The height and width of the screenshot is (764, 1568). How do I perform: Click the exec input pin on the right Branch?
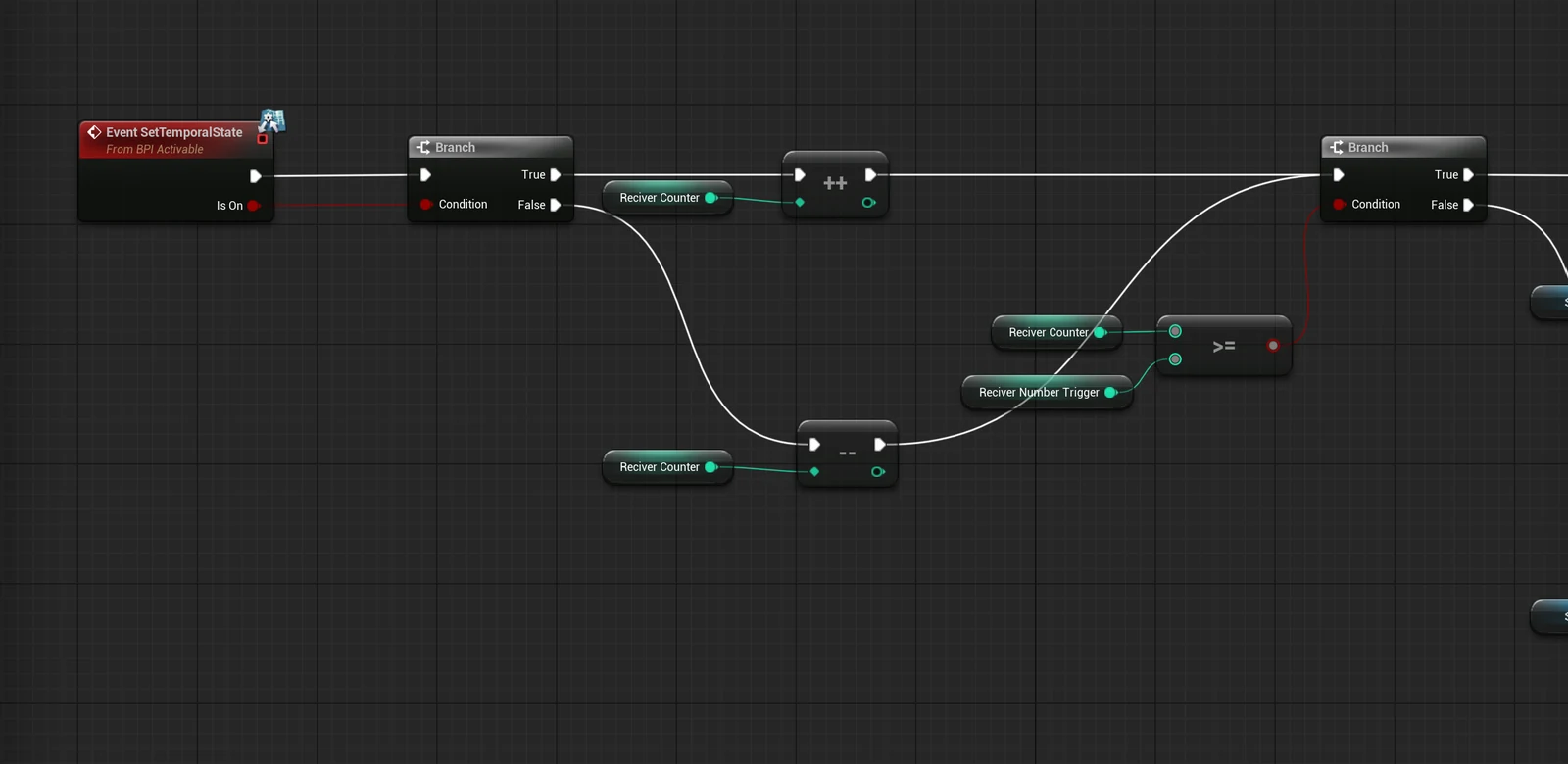point(1339,175)
